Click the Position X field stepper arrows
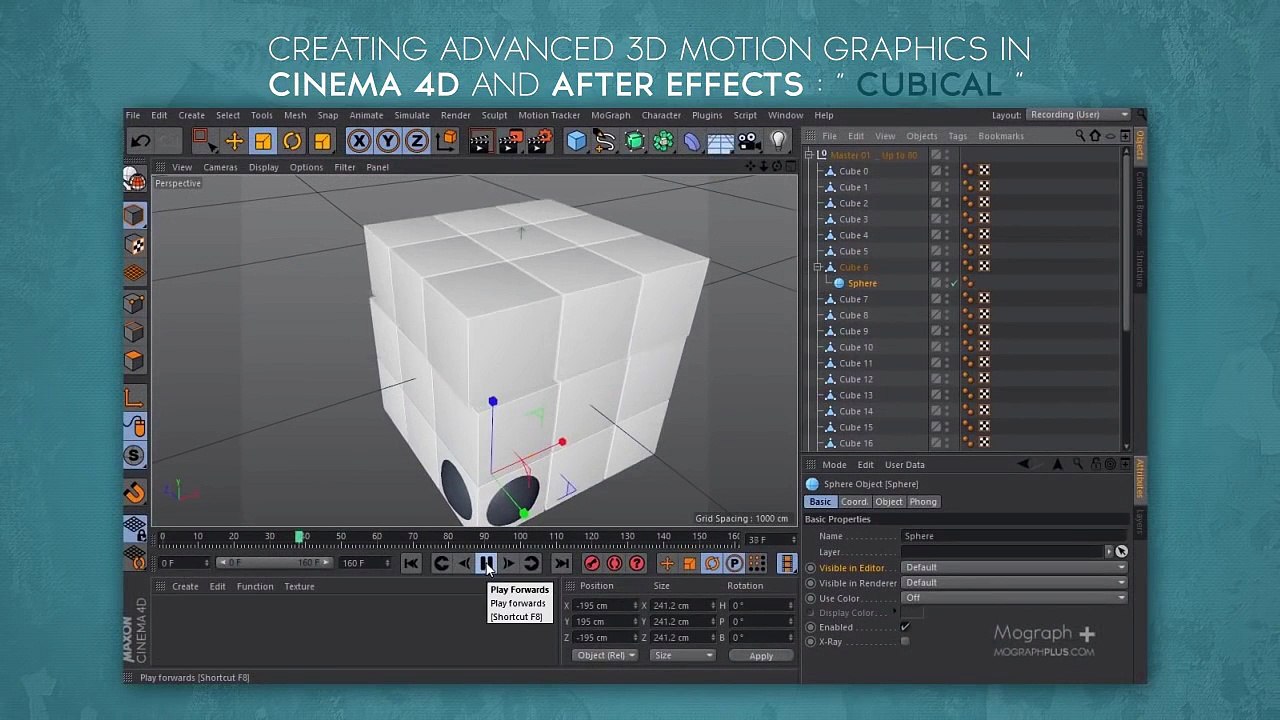Viewport: 1280px width, 720px height. [x=634, y=605]
